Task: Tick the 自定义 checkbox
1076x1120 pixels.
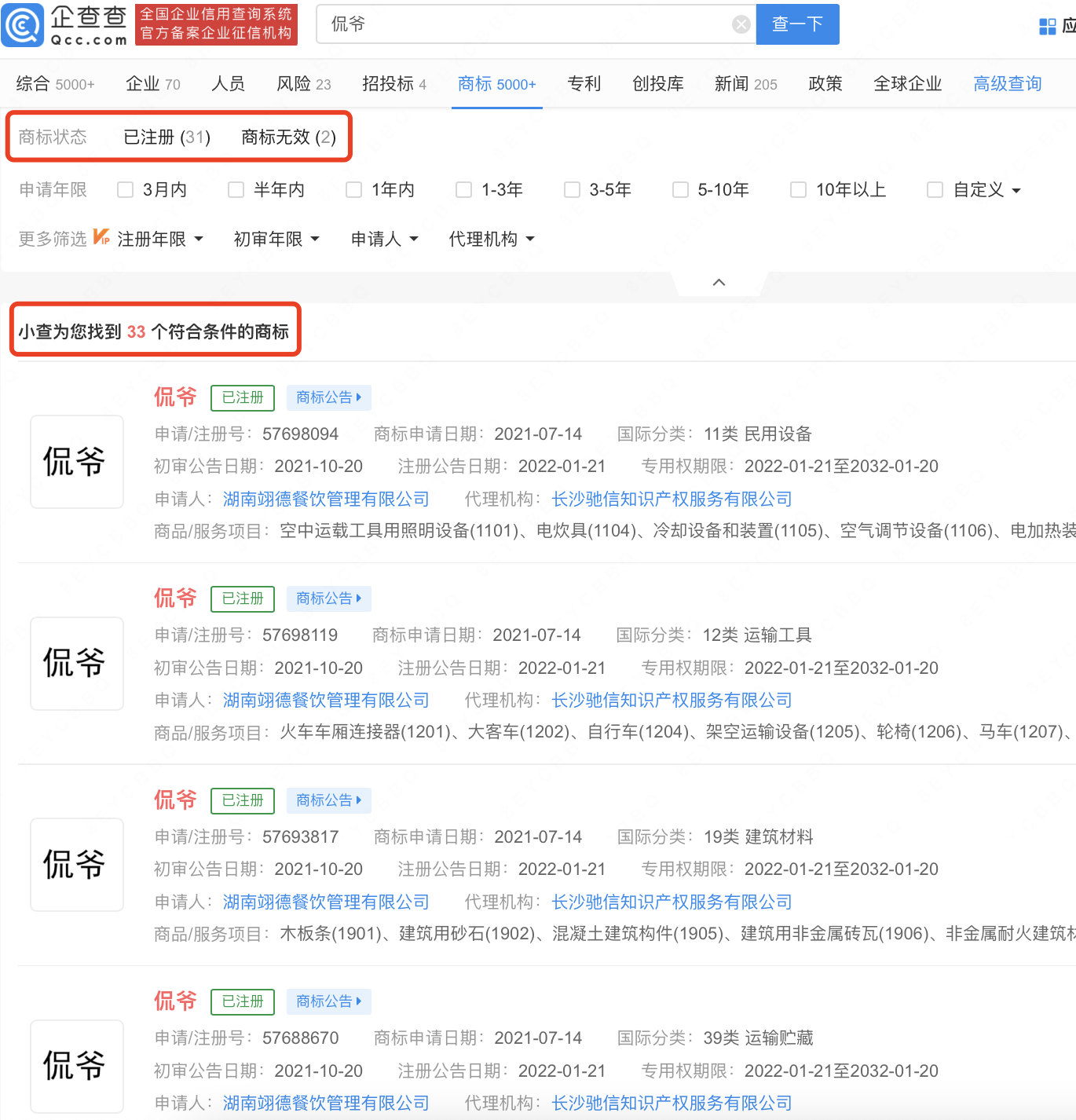Action: point(935,189)
